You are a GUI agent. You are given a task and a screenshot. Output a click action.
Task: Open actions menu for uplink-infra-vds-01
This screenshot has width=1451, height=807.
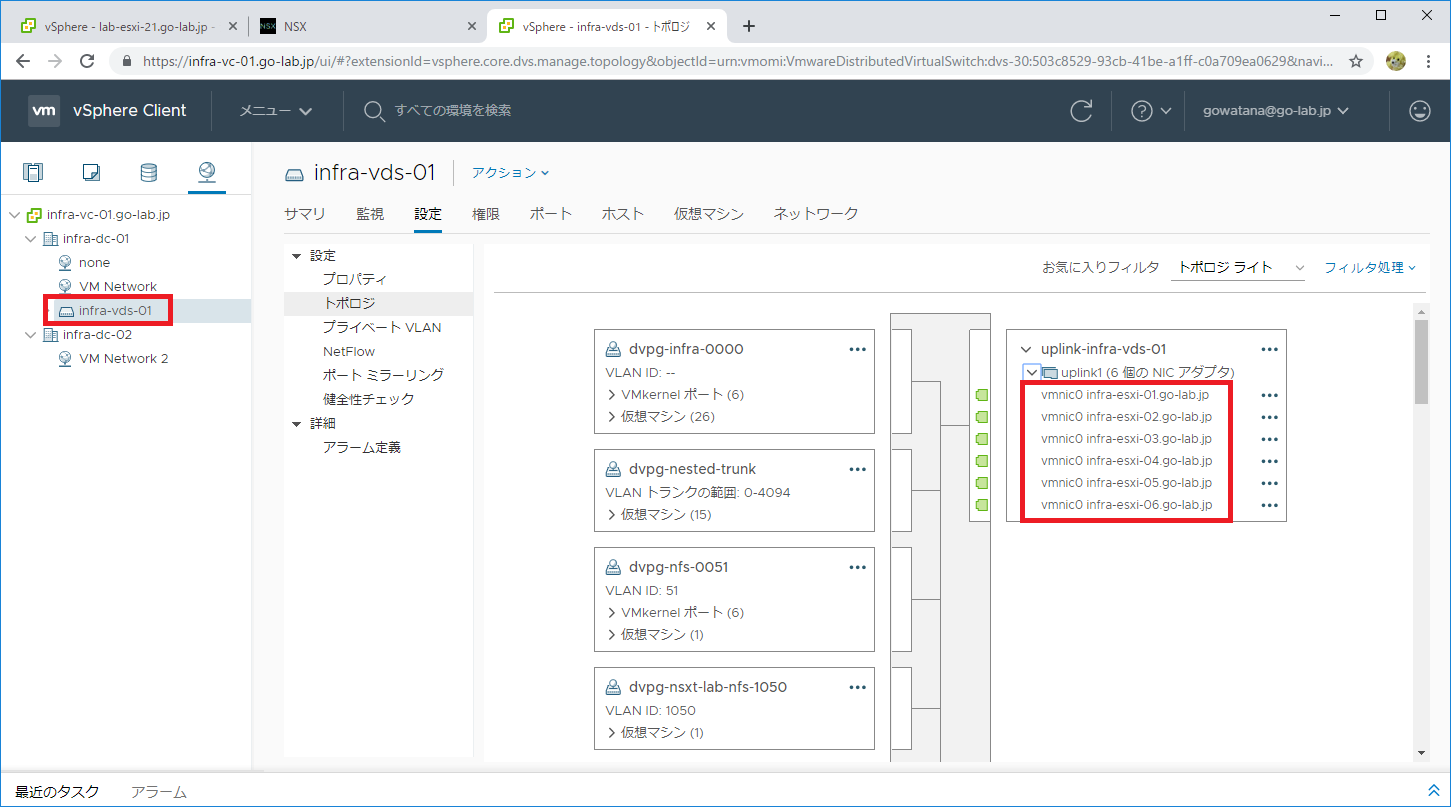point(1270,349)
